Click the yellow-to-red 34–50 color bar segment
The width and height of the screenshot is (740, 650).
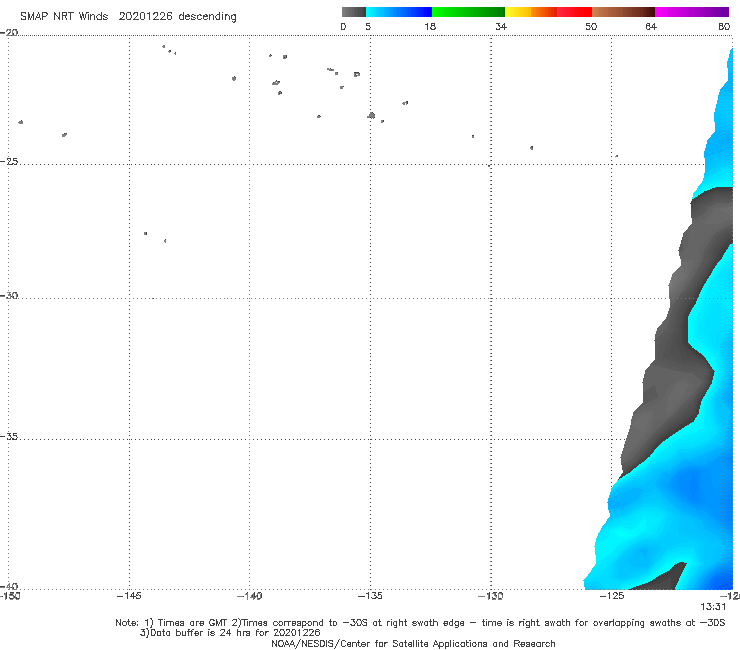(x=548, y=12)
